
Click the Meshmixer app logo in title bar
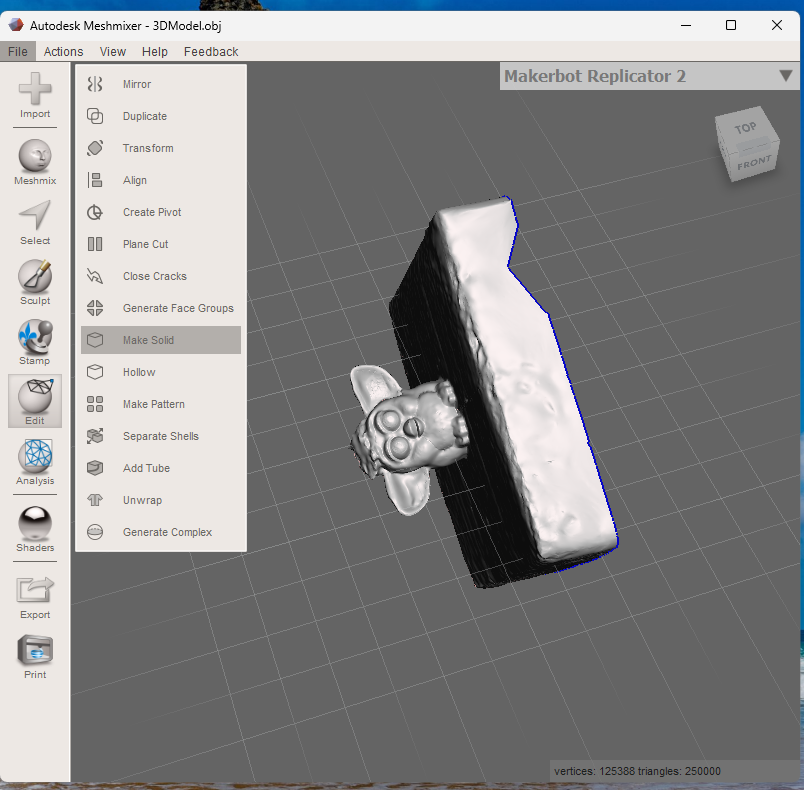coord(15,25)
